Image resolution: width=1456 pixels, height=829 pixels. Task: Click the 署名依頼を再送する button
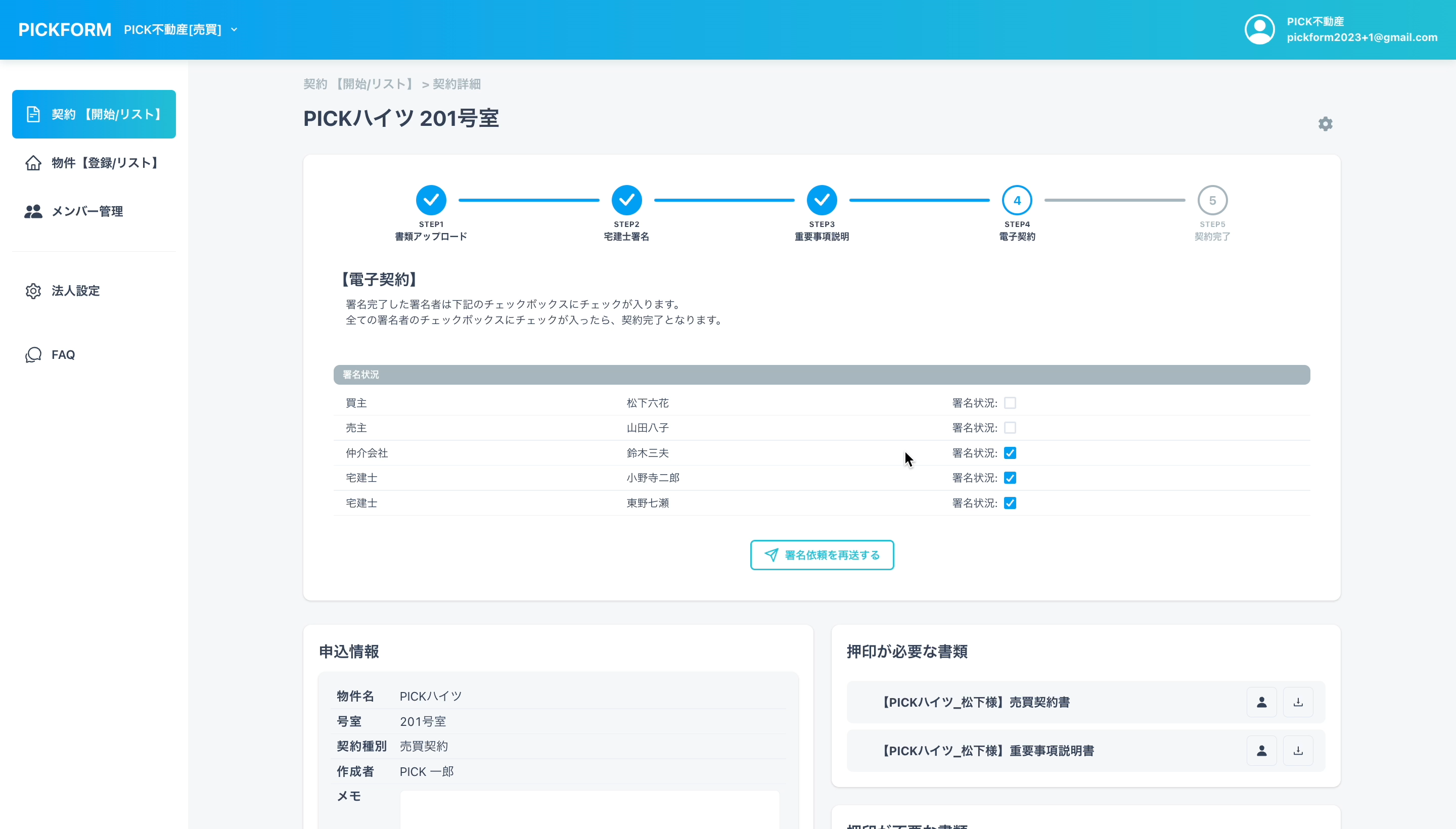(822, 555)
